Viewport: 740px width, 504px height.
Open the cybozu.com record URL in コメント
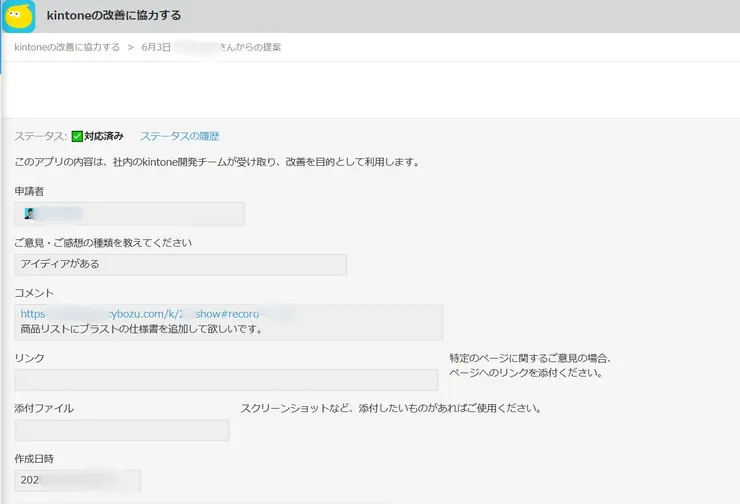pos(156,314)
